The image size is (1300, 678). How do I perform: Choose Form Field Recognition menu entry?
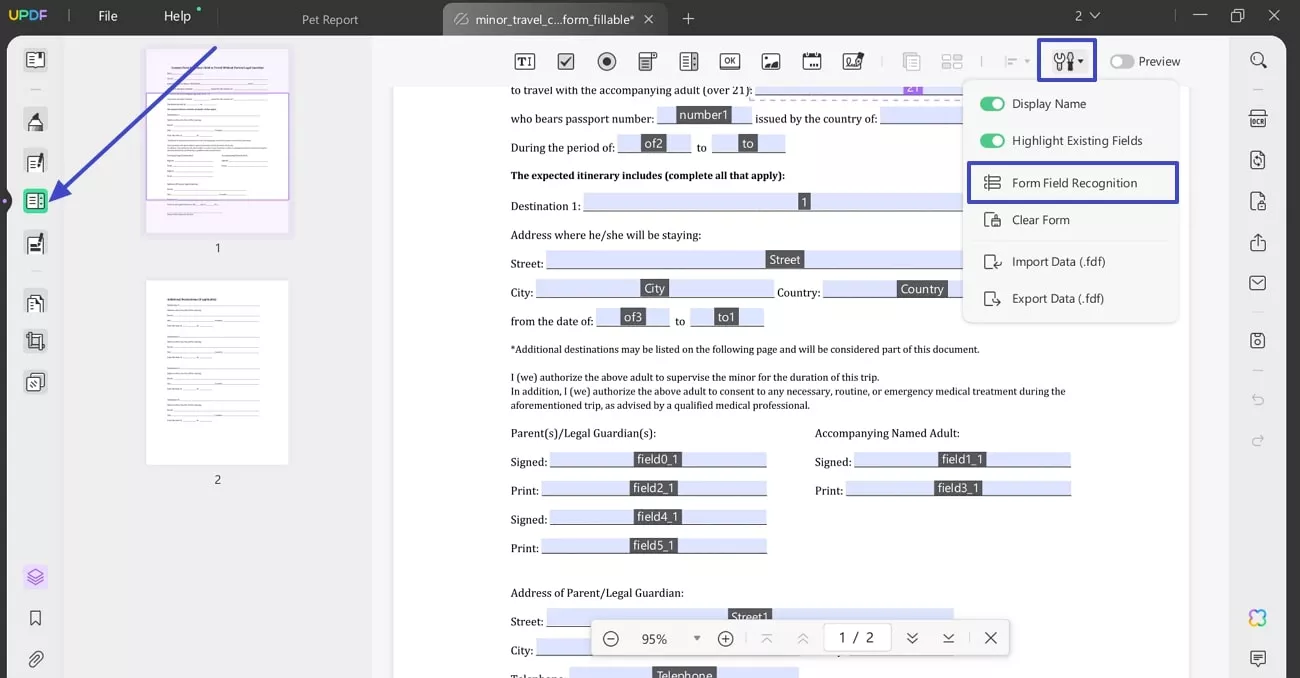pos(1073,183)
